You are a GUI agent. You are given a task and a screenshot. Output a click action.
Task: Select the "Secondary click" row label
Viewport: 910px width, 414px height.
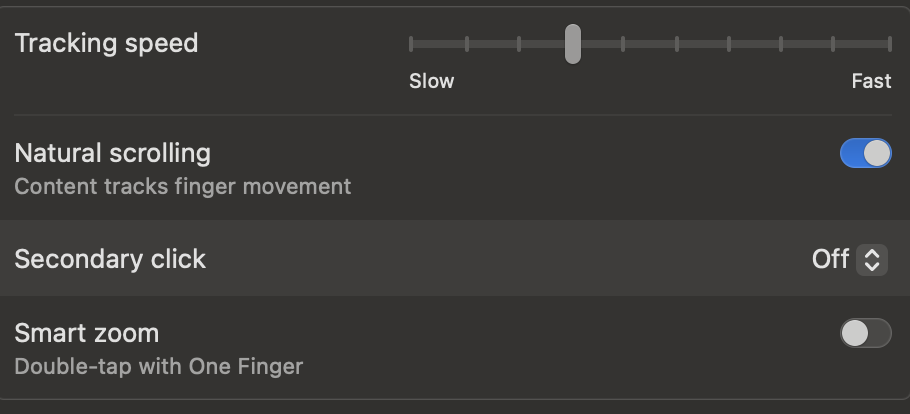pos(110,259)
